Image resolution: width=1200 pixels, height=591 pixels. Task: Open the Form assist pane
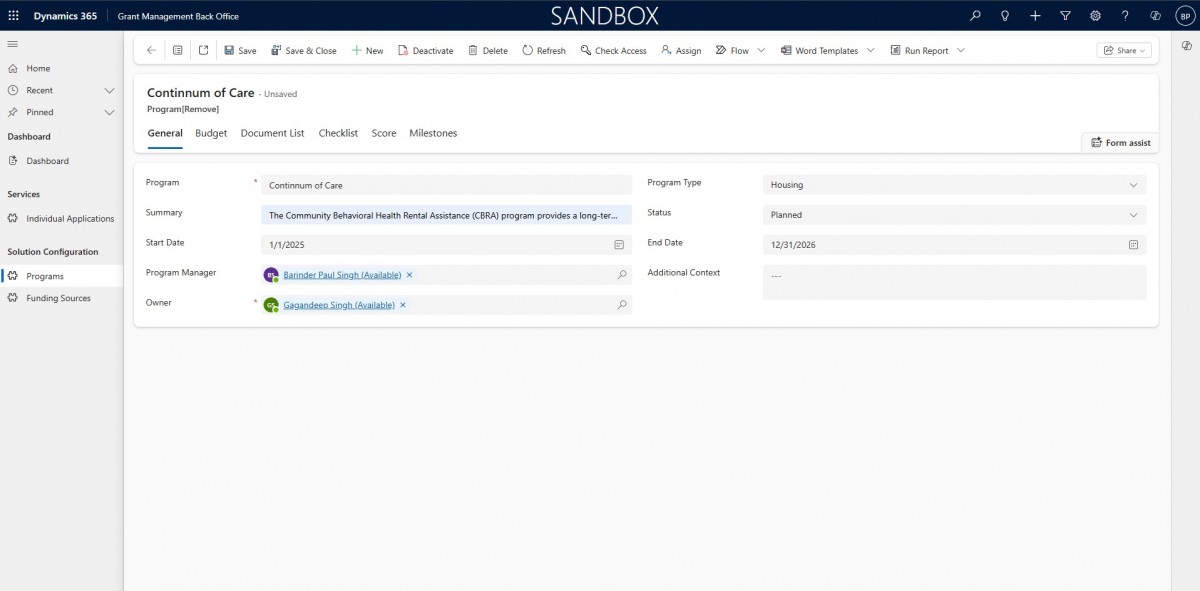pyautogui.click(x=1120, y=143)
